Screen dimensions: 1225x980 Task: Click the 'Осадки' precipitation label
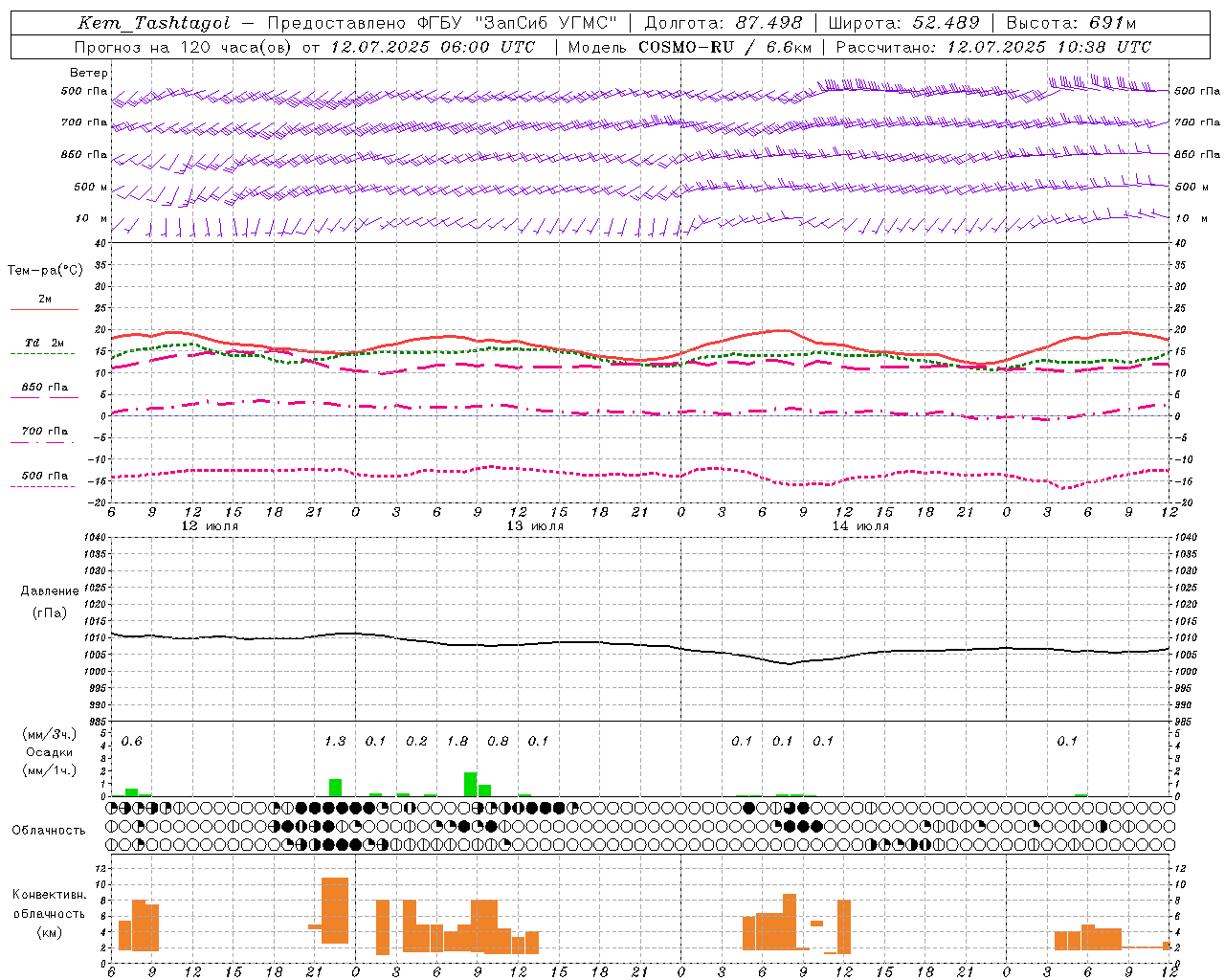(x=50, y=752)
